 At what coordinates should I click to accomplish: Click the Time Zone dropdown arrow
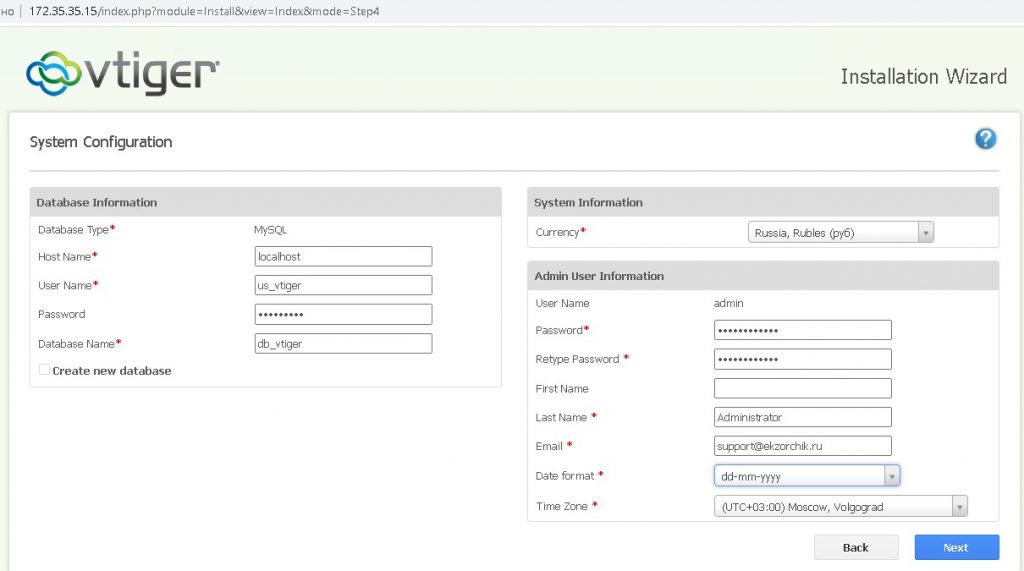point(960,507)
